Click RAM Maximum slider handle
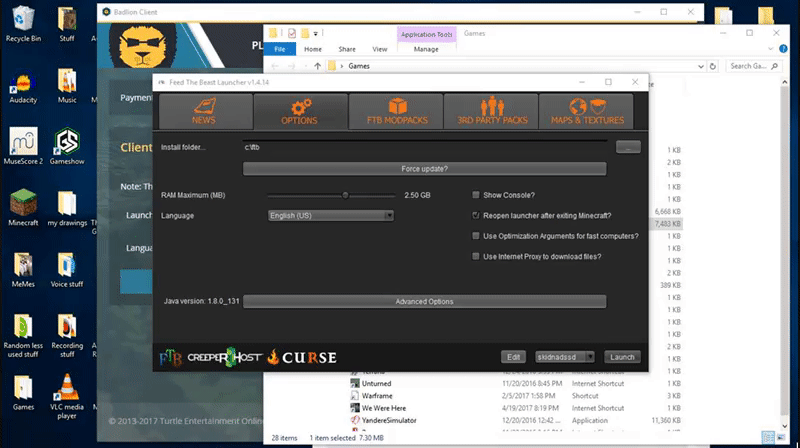The image size is (800, 448). 345,195
